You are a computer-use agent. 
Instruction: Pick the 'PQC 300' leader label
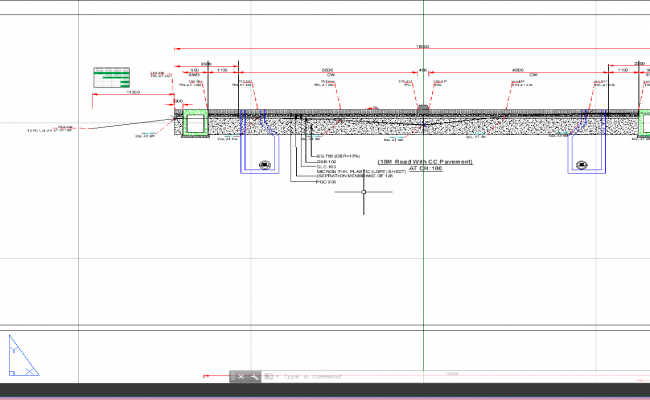[326, 182]
